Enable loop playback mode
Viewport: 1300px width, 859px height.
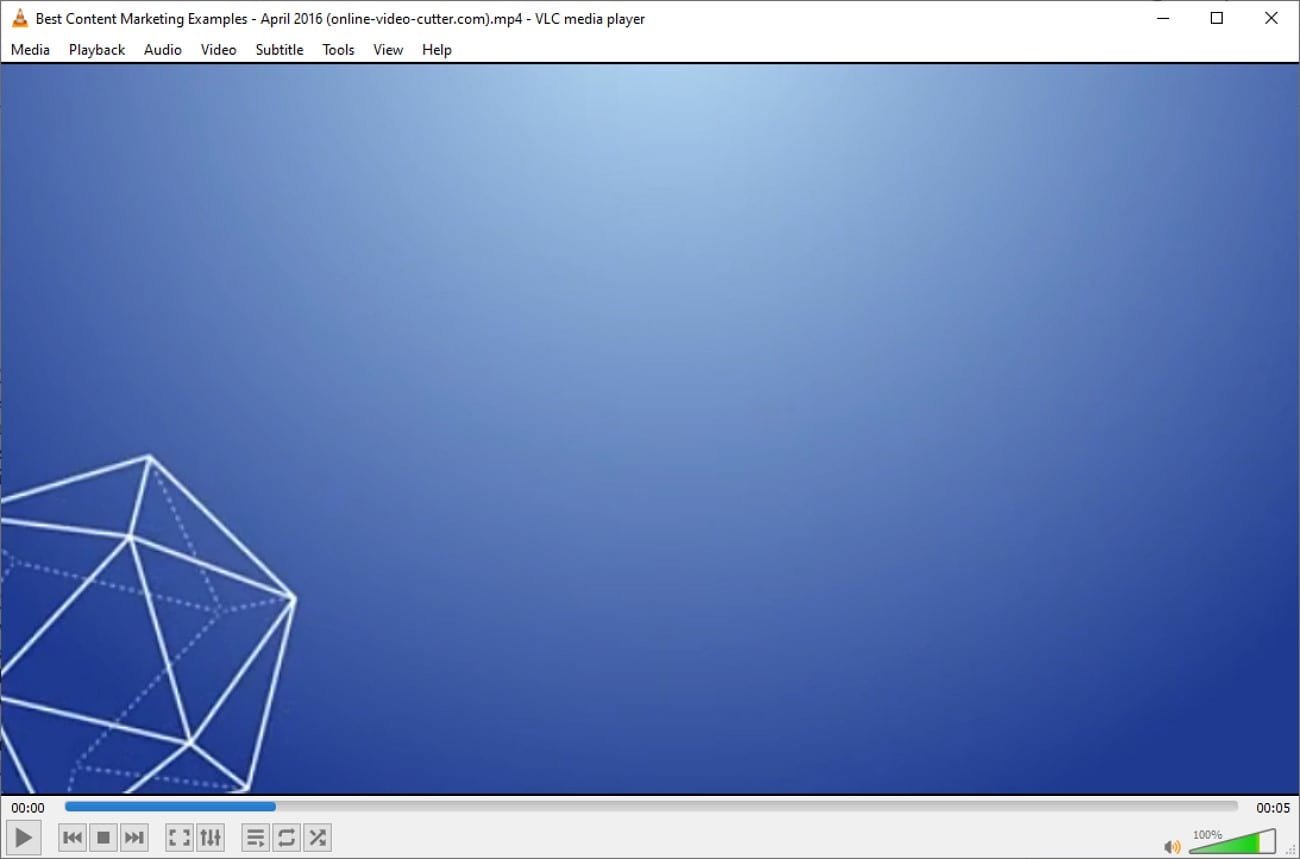click(287, 837)
